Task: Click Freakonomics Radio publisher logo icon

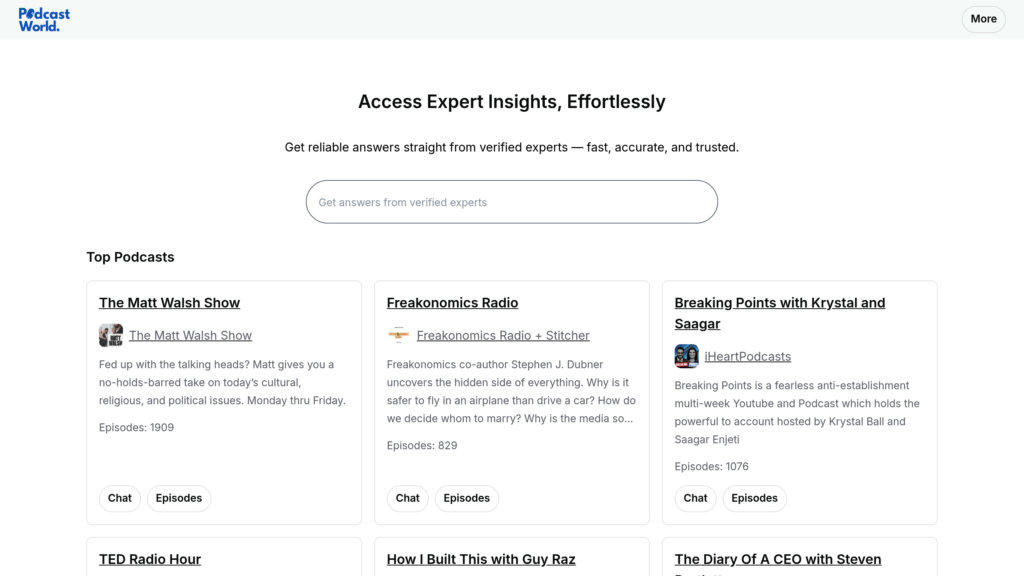Action: [399, 335]
